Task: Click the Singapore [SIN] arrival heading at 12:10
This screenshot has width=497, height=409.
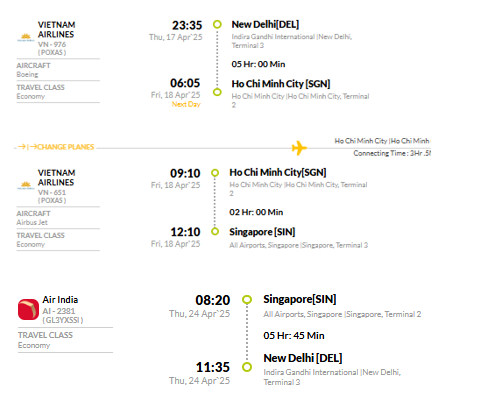Action: [262, 232]
